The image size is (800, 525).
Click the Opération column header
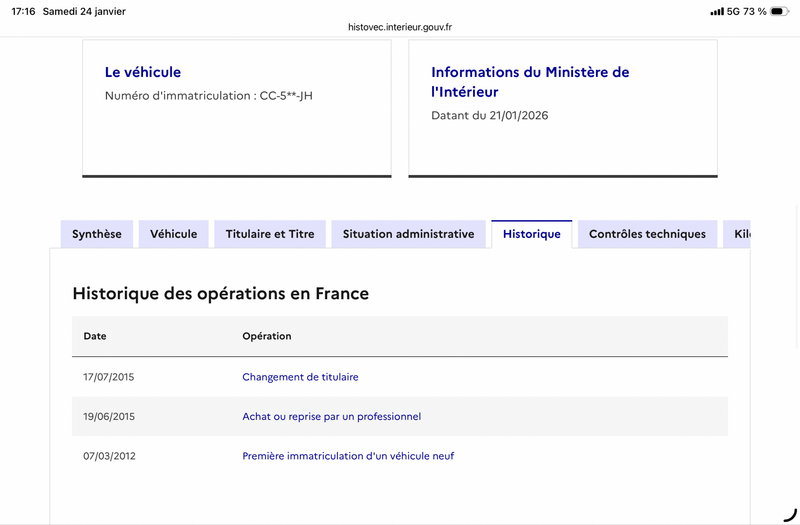266,336
